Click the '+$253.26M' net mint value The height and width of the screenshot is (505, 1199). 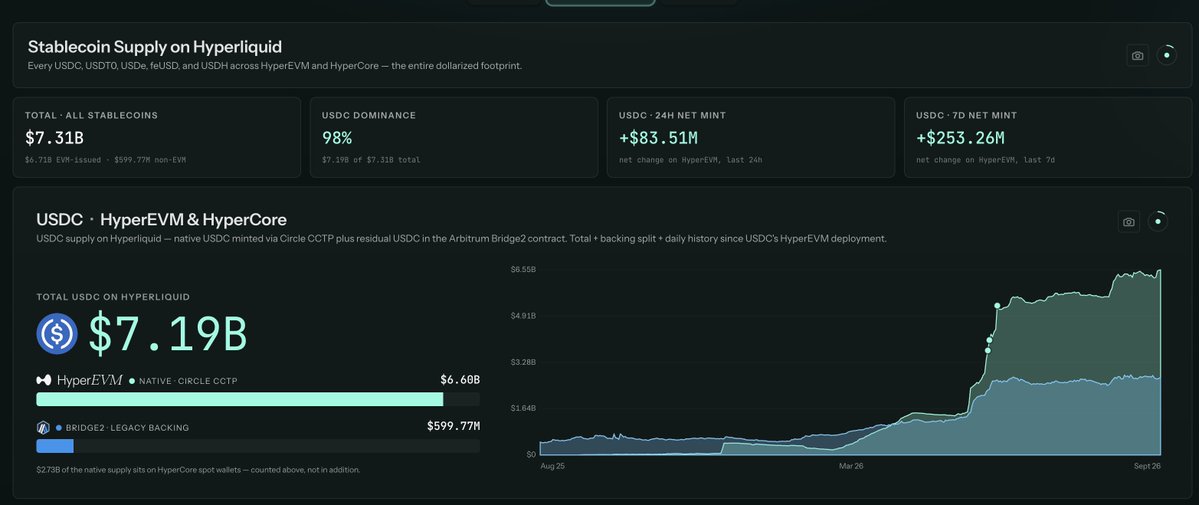(x=960, y=138)
